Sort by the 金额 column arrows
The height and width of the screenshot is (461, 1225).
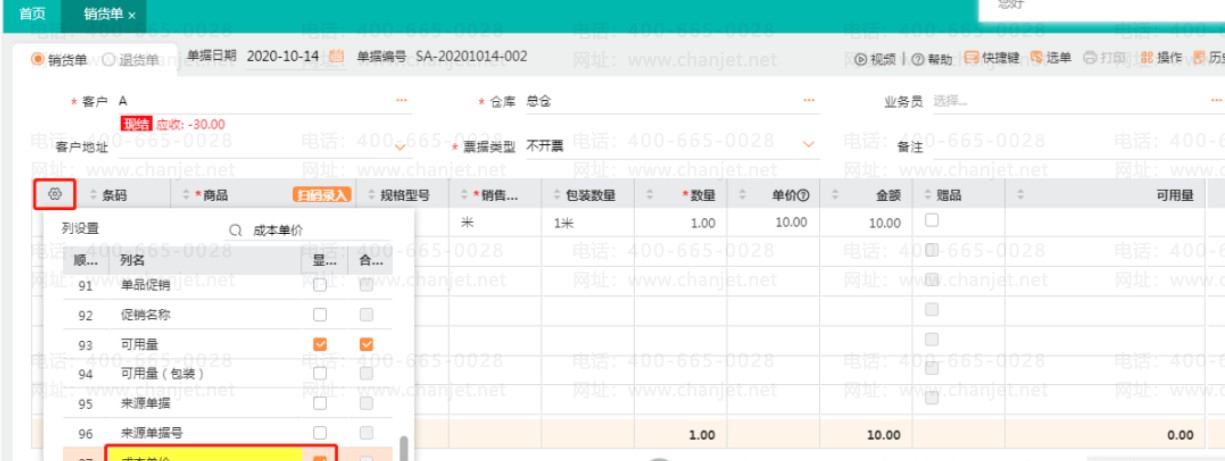[x=834, y=196]
